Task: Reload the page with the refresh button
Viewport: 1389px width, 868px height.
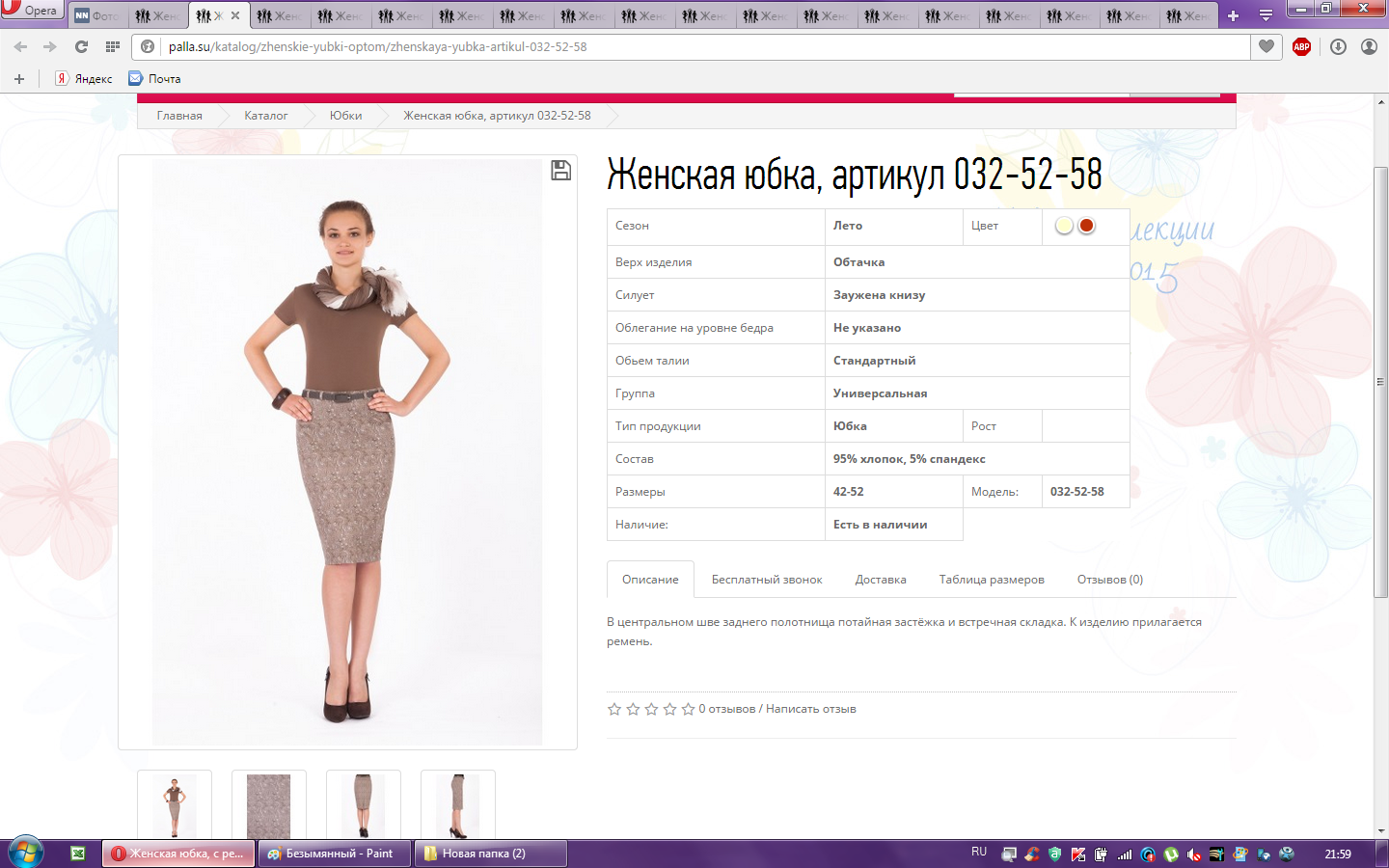Action: (x=81, y=46)
